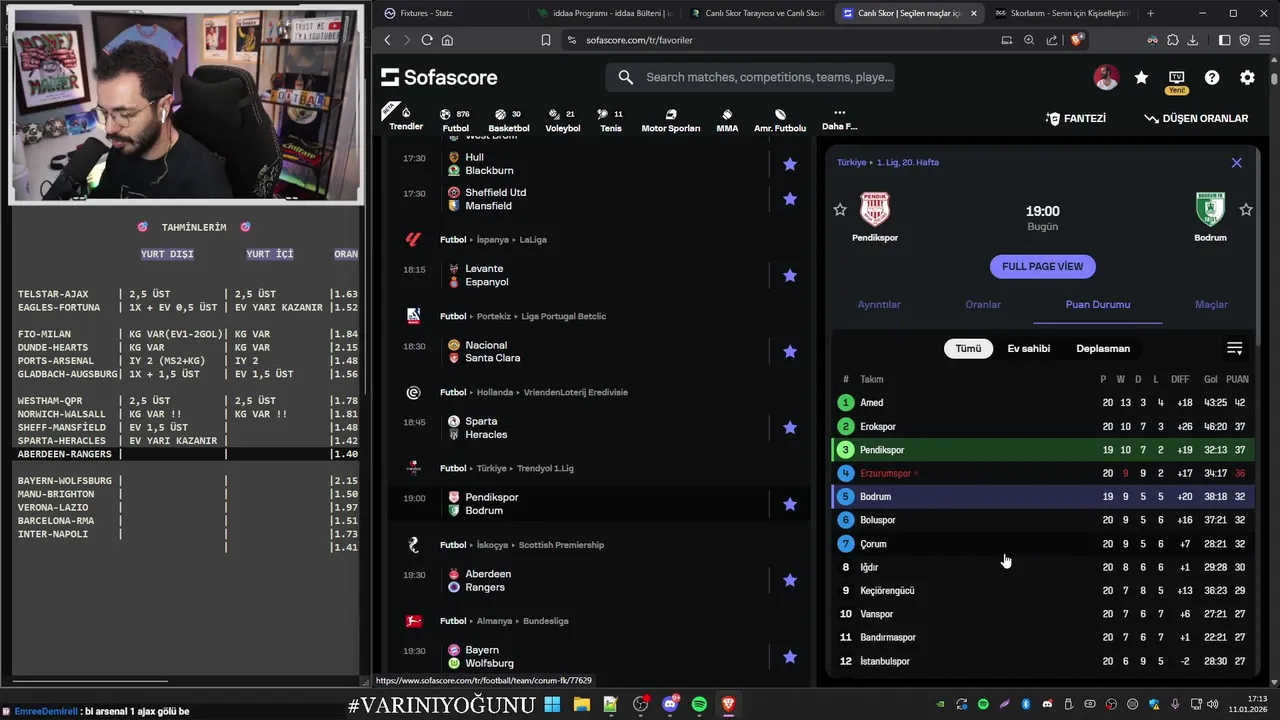1280x720 pixels.
Task: Favorite the Bodrum team in match panel
Action: coord(1246,209)
